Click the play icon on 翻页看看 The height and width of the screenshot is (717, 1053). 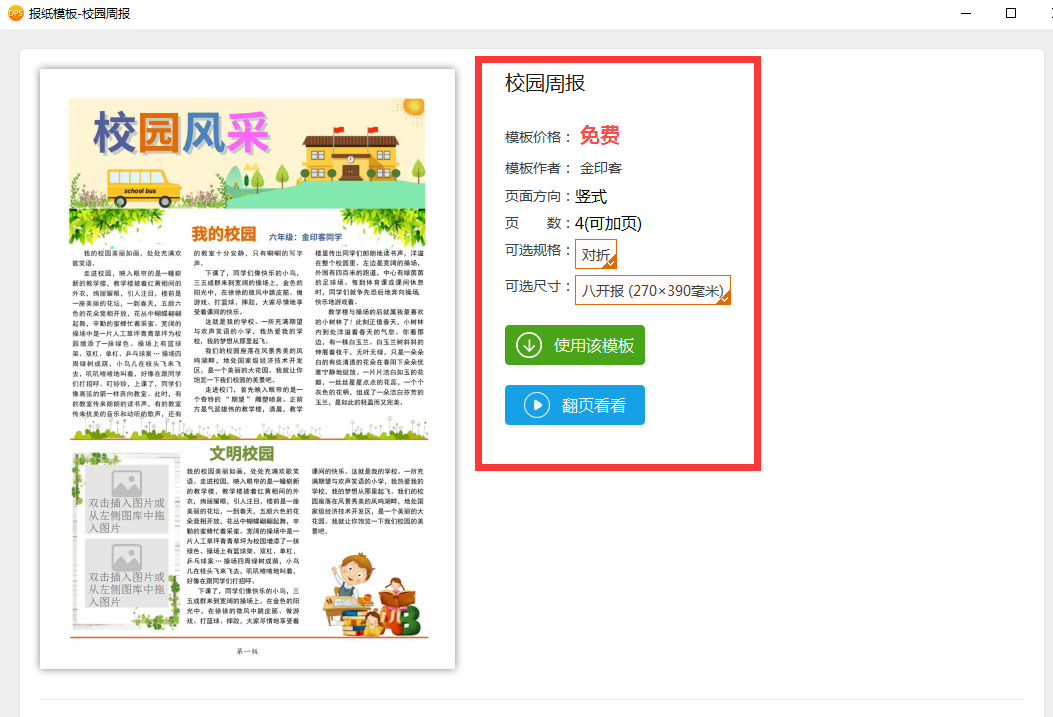[537, 405]
